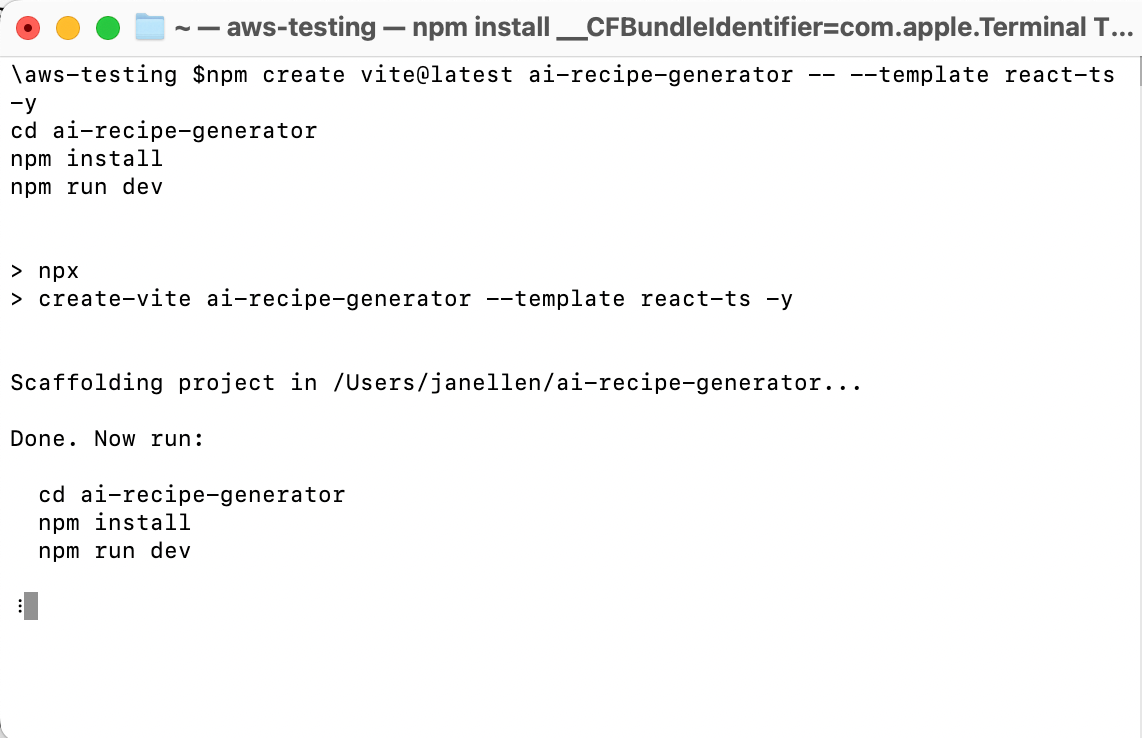The height and width of the screenshot is (738, 1142).
Task: Click 'vite@latest' in the typed command
Action: (436, 75)
